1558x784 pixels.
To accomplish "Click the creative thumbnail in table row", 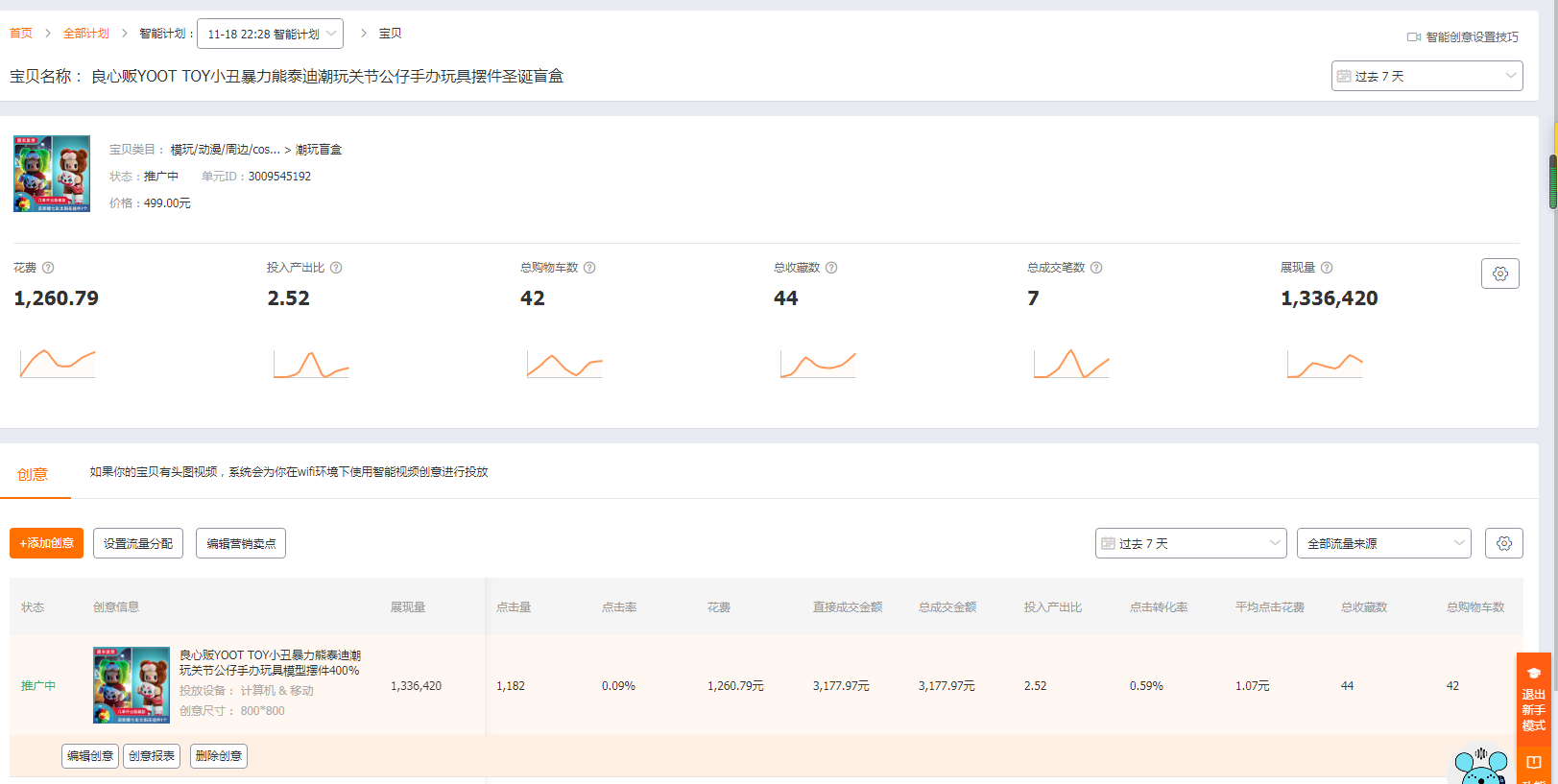I will (132, 685).
